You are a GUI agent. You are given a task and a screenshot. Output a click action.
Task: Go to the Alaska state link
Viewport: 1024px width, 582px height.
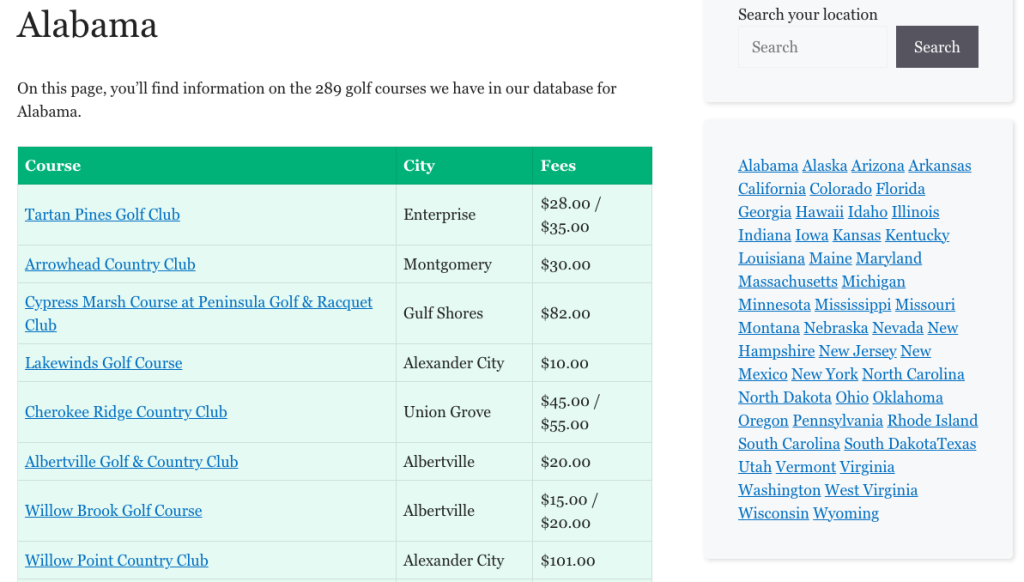pyautogui.click(x=824, y=166)
